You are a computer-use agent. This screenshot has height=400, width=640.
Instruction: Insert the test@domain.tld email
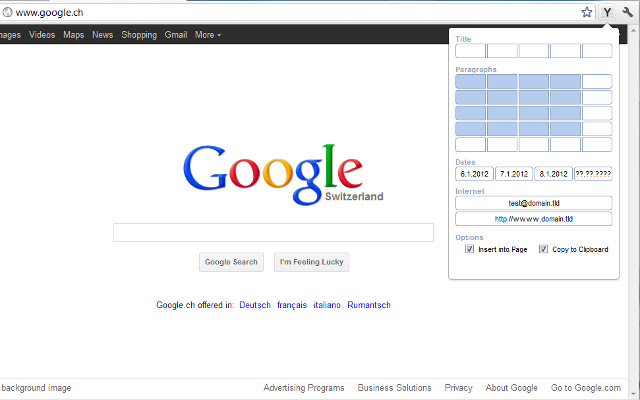[x=533, y=203]
